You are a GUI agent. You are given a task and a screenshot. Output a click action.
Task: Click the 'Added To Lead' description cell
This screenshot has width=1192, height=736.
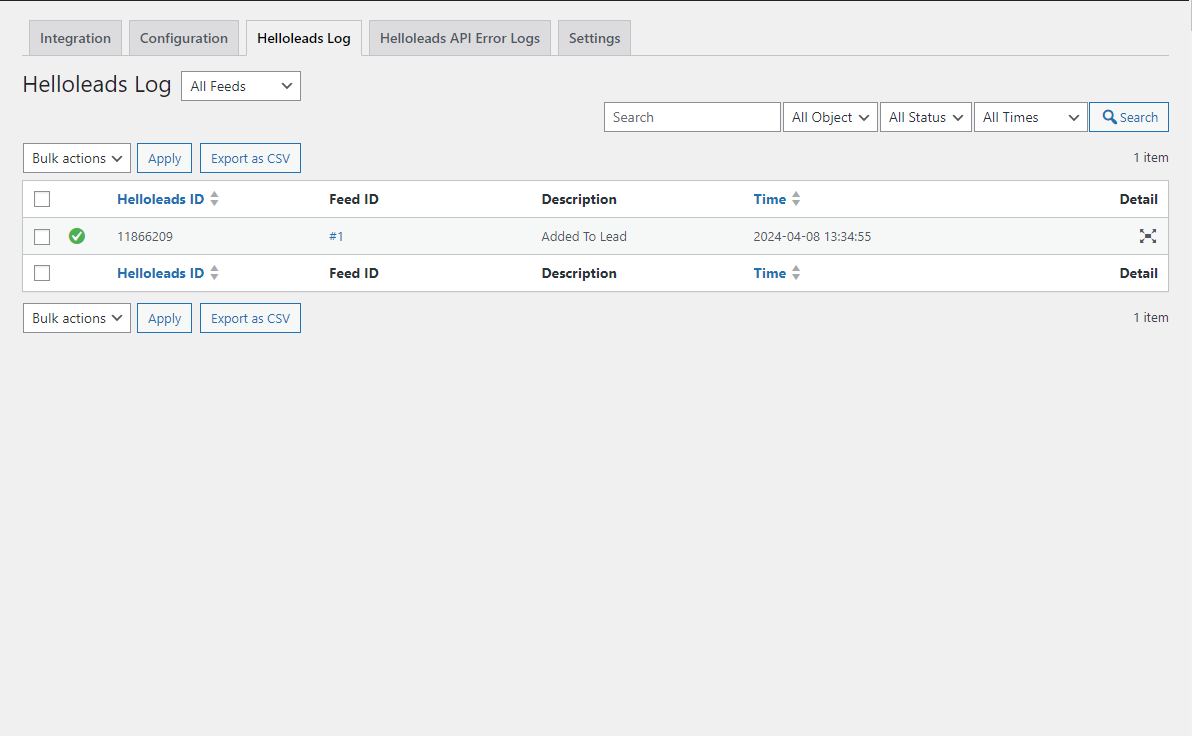(x=584, y=236)
